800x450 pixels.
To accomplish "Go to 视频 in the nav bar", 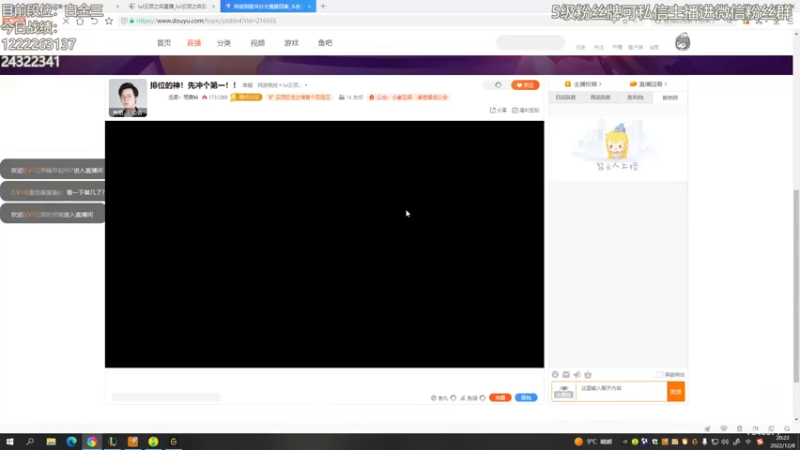I will tap(258, 43).
